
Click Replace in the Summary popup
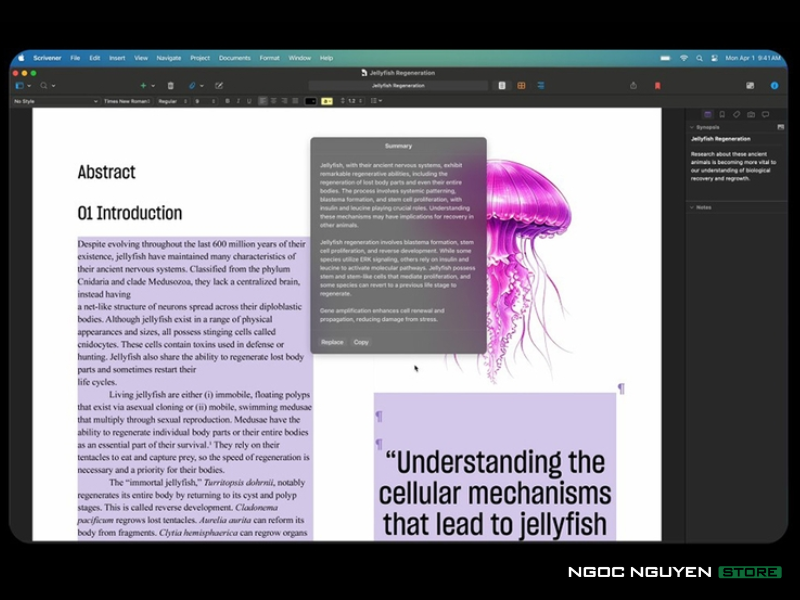pos(332,342)
